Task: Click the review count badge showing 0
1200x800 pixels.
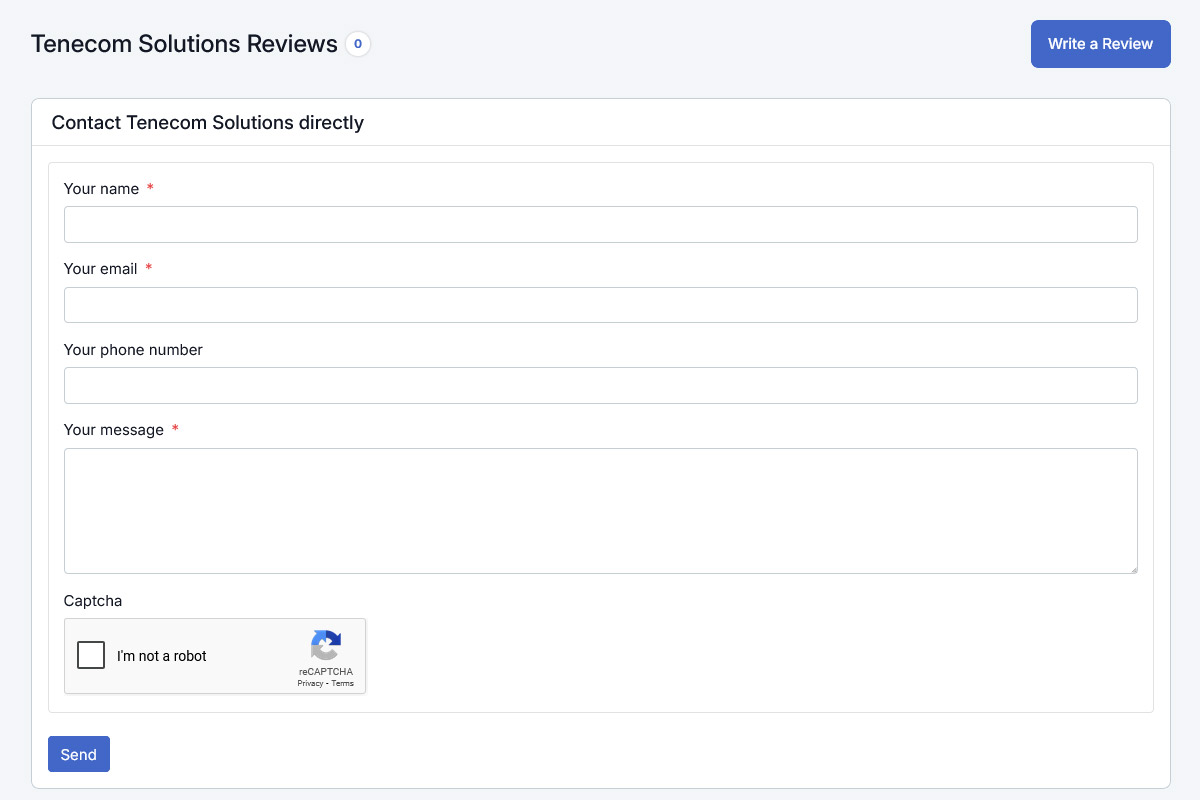Action: point(358,44)
